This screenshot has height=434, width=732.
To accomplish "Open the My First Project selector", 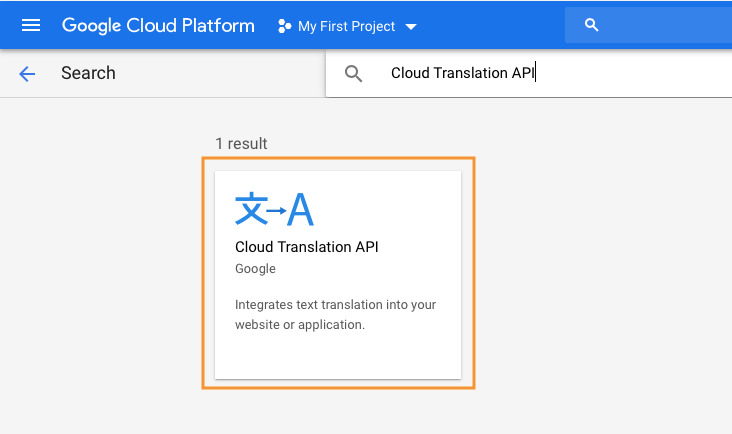I will (x=346, y=26).
